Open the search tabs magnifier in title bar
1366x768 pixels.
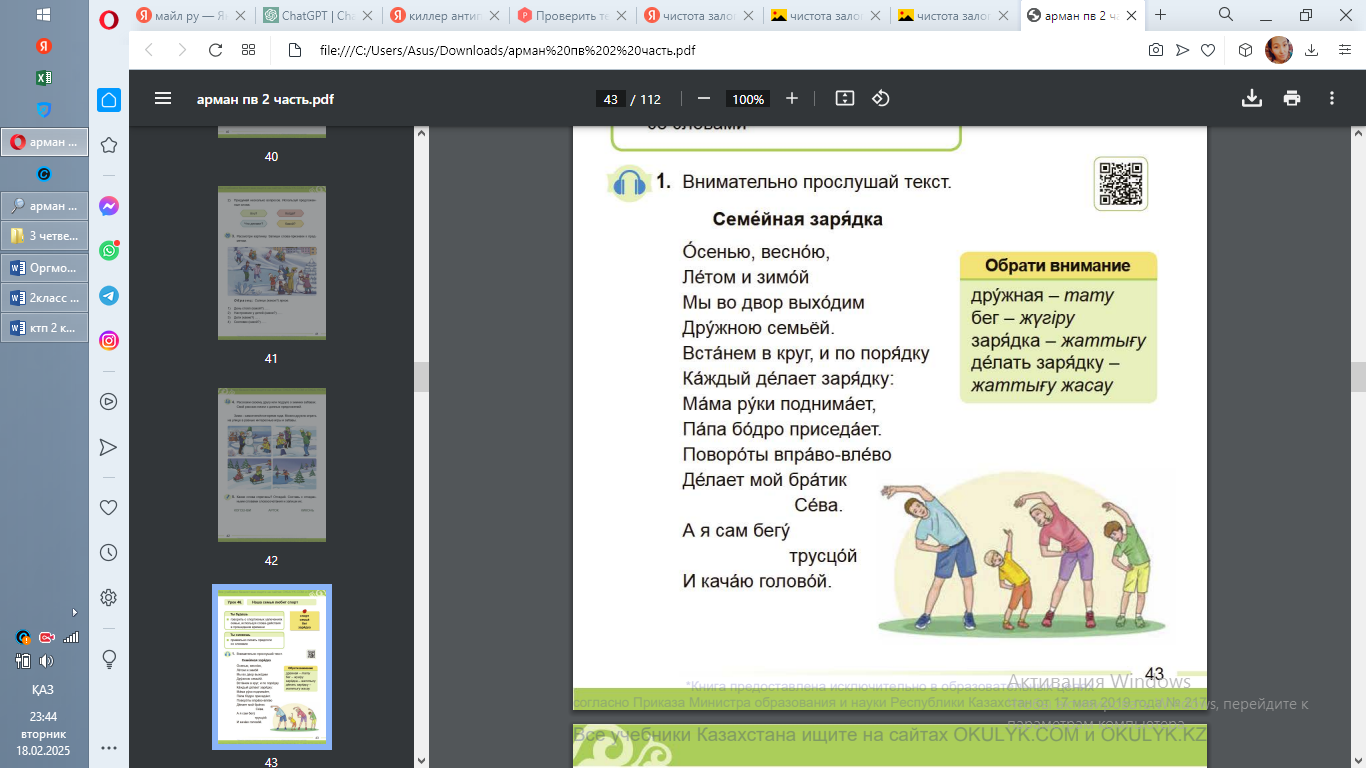pyautogui.click(x=1225, y=15)
